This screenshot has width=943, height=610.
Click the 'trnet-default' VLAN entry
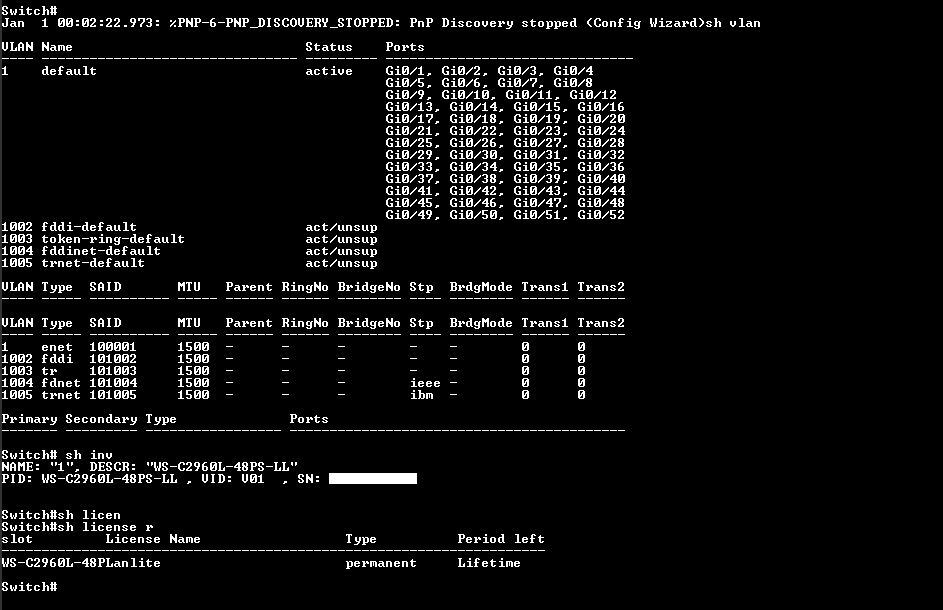click(93, 263)
